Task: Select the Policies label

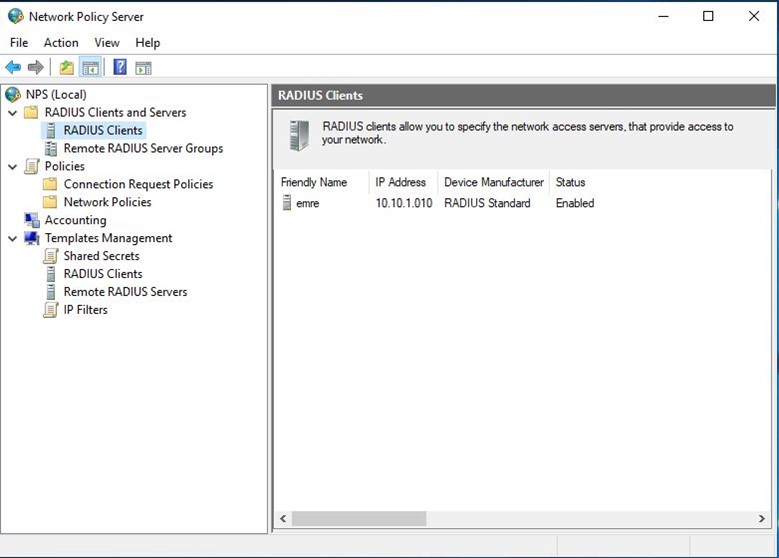Action: [65, 166]
